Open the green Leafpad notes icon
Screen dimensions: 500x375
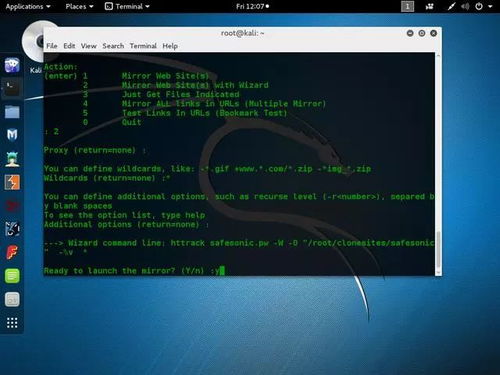click(x=12, y=276)
